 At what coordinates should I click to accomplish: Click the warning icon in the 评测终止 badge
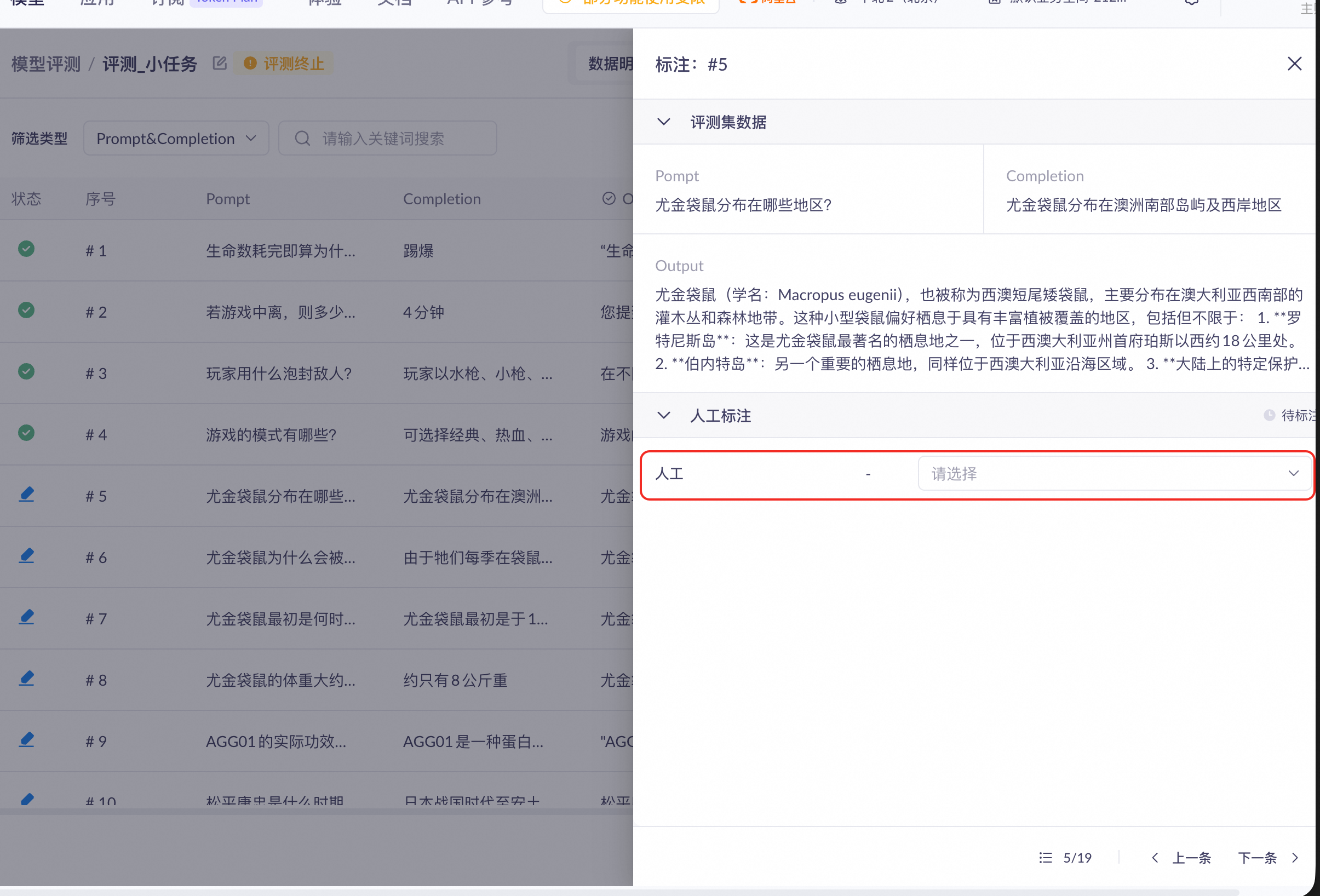pos(250,63)
